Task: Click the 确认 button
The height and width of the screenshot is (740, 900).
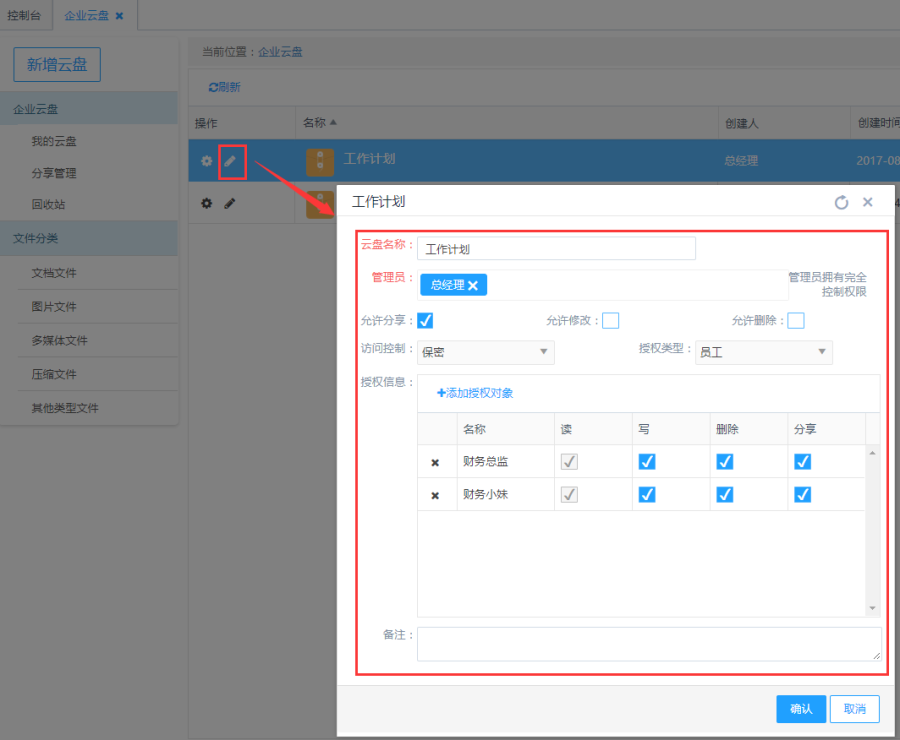Action: pyautogui.click(x=801, y=709)
